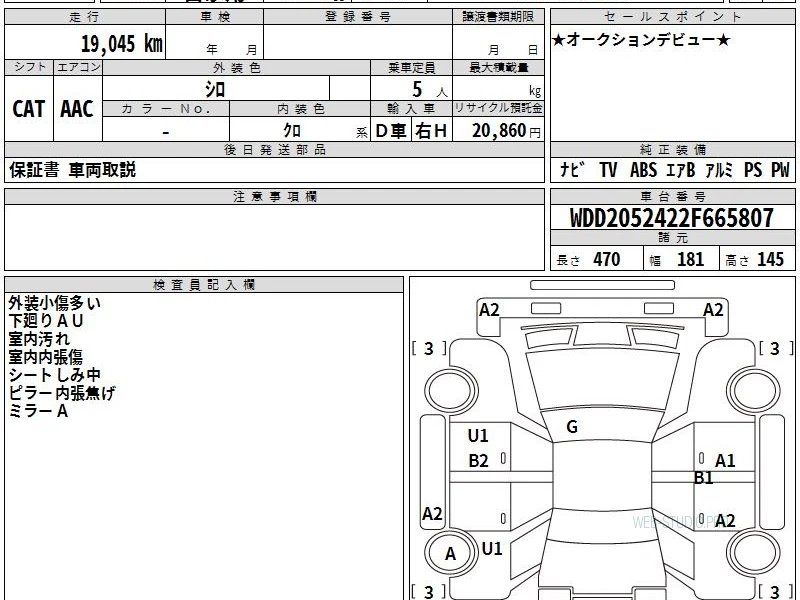Screen dimensions: 800x600
Task: Select the 検査員記入欄 header
Action: tap(204, 285)
